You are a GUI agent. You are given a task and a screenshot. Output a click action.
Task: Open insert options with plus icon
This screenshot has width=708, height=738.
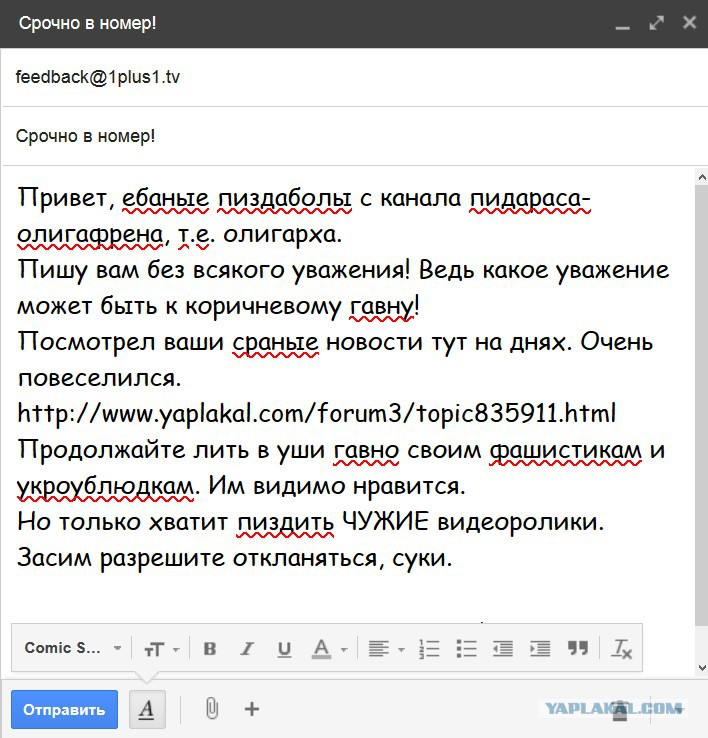pyautogui.click(x=252, y=708)
